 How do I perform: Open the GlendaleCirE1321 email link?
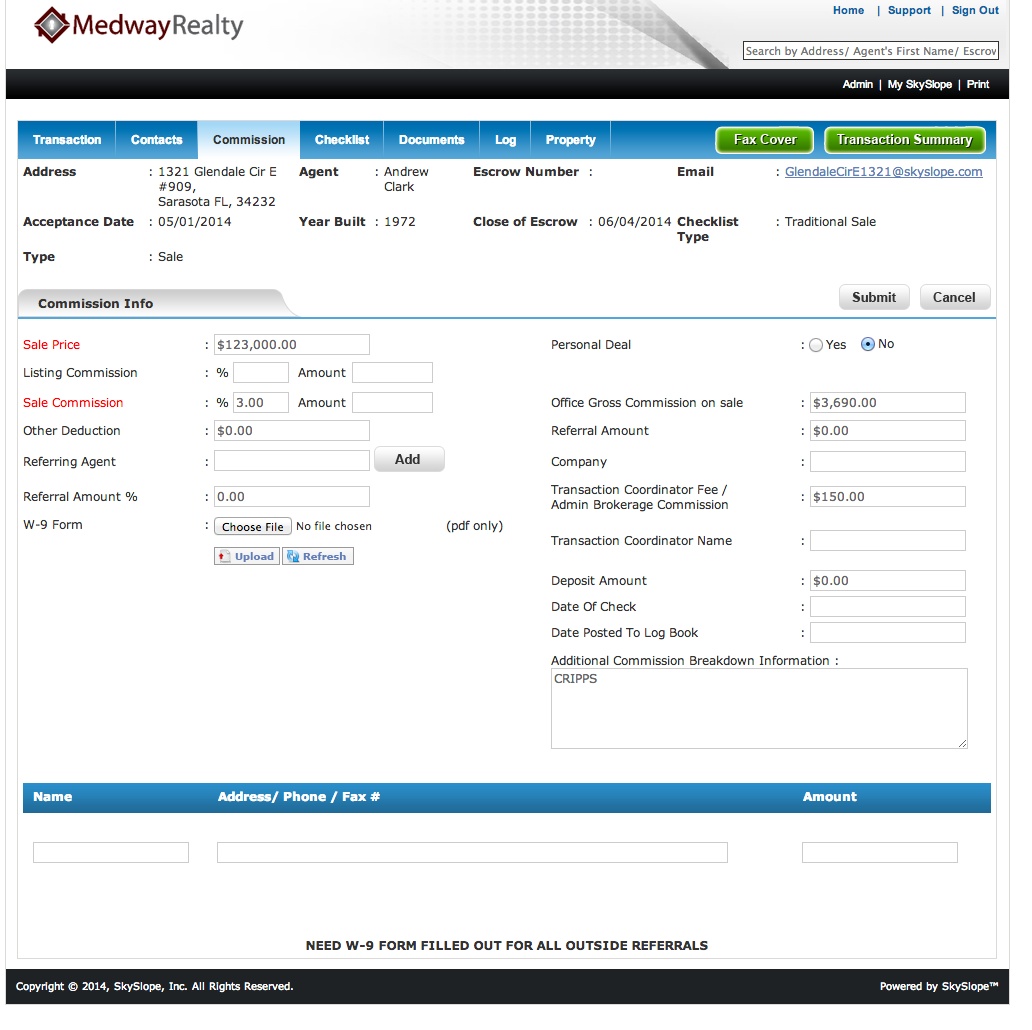point(883,172)
